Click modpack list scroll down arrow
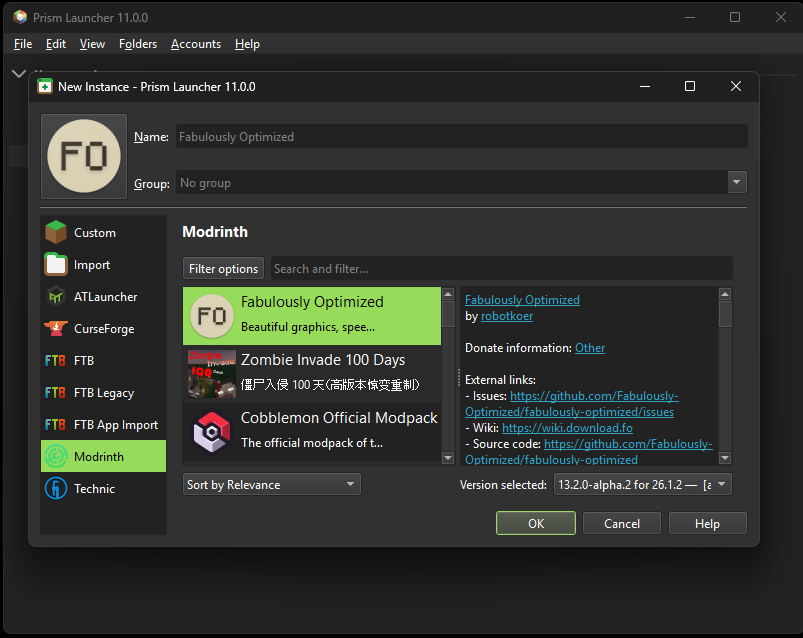 (448, 458)
